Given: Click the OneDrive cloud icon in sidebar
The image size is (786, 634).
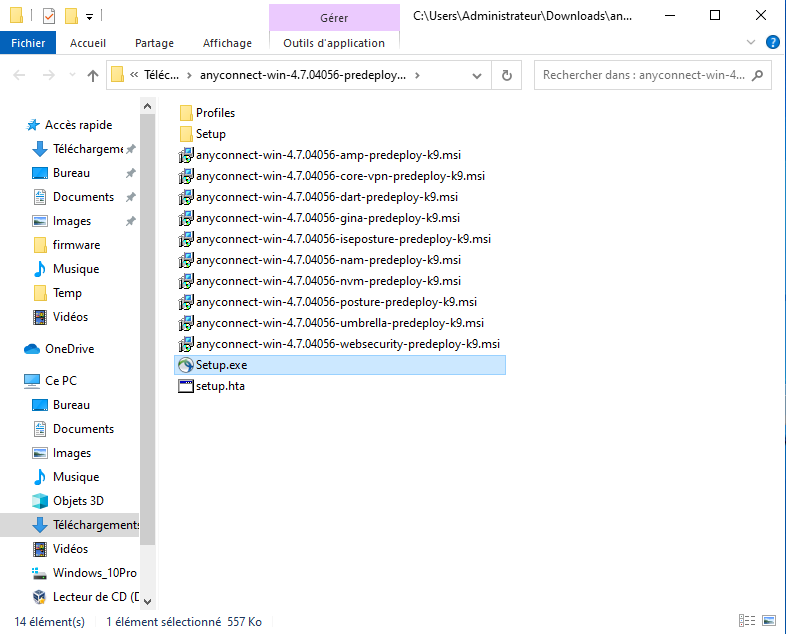Looking at the screenshot, I should click(x=32, y=349).
